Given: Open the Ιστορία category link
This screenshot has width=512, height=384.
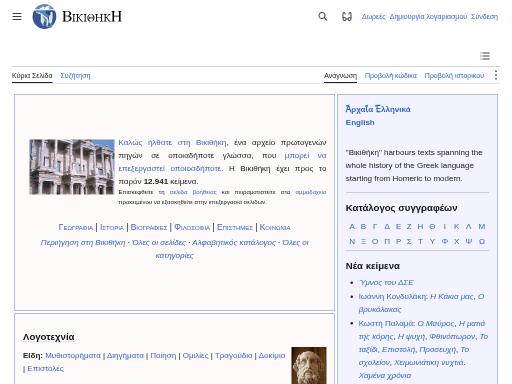Looking at the screenshot, I should 112,227.
